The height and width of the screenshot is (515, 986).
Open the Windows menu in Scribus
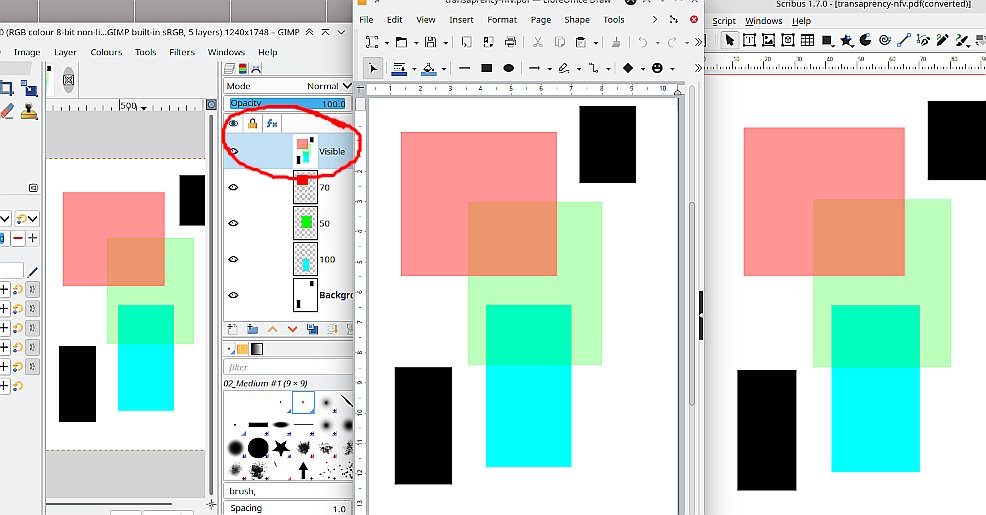(x=763, y=21)
